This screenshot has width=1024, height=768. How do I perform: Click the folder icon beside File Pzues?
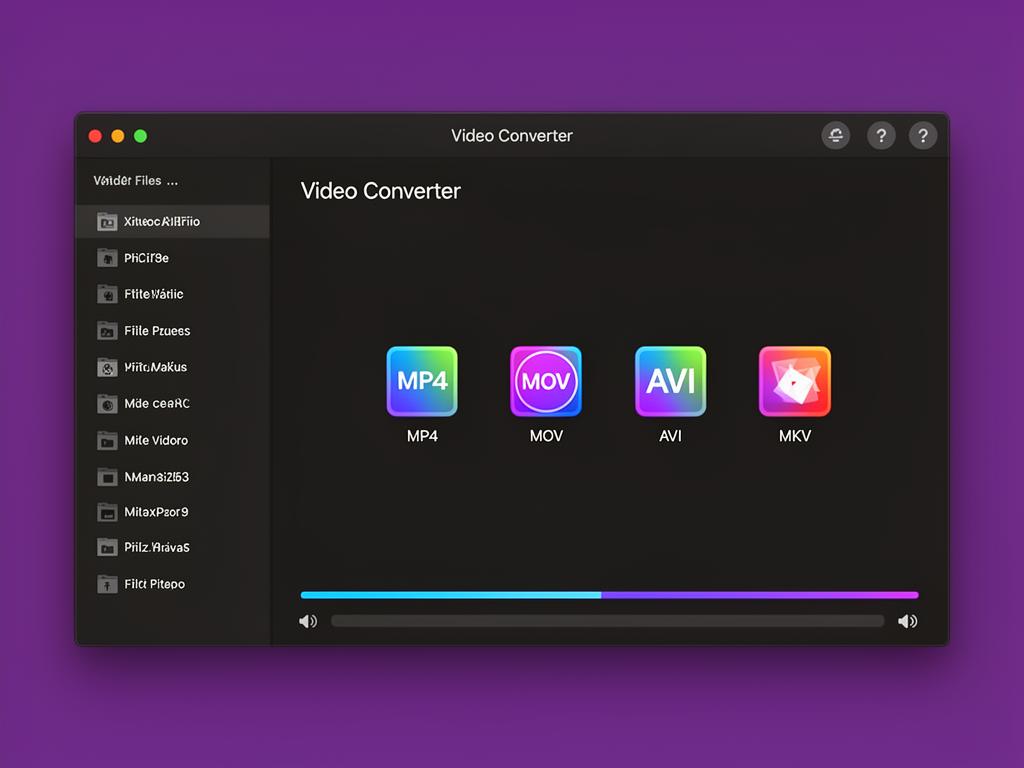click(x=108, y=330)
